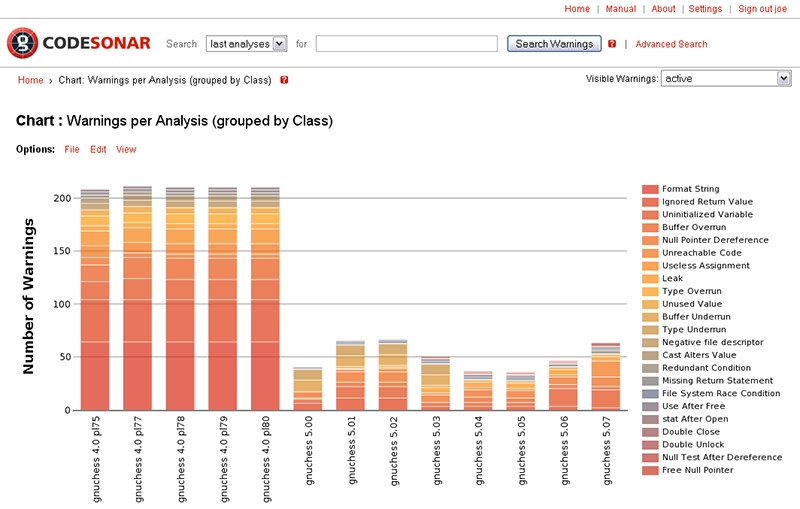This screenshot has height=509, width=800.
Task: Click the Format String legend swatch
Action: click(x=650, y=189)
